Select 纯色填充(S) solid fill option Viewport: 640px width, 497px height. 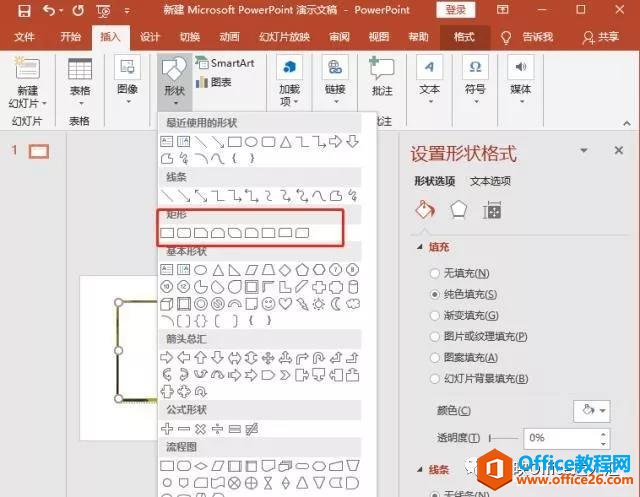[464, 294]
